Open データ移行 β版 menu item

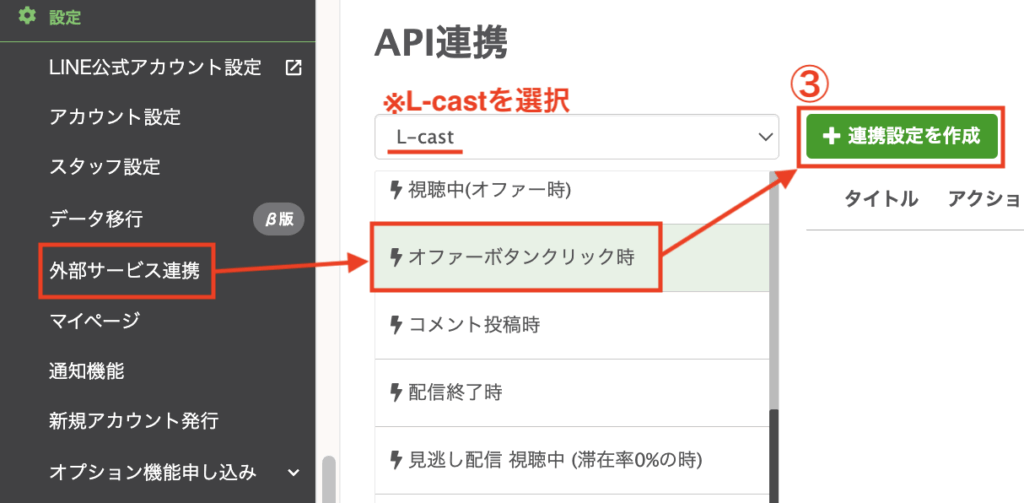point(96,219)
